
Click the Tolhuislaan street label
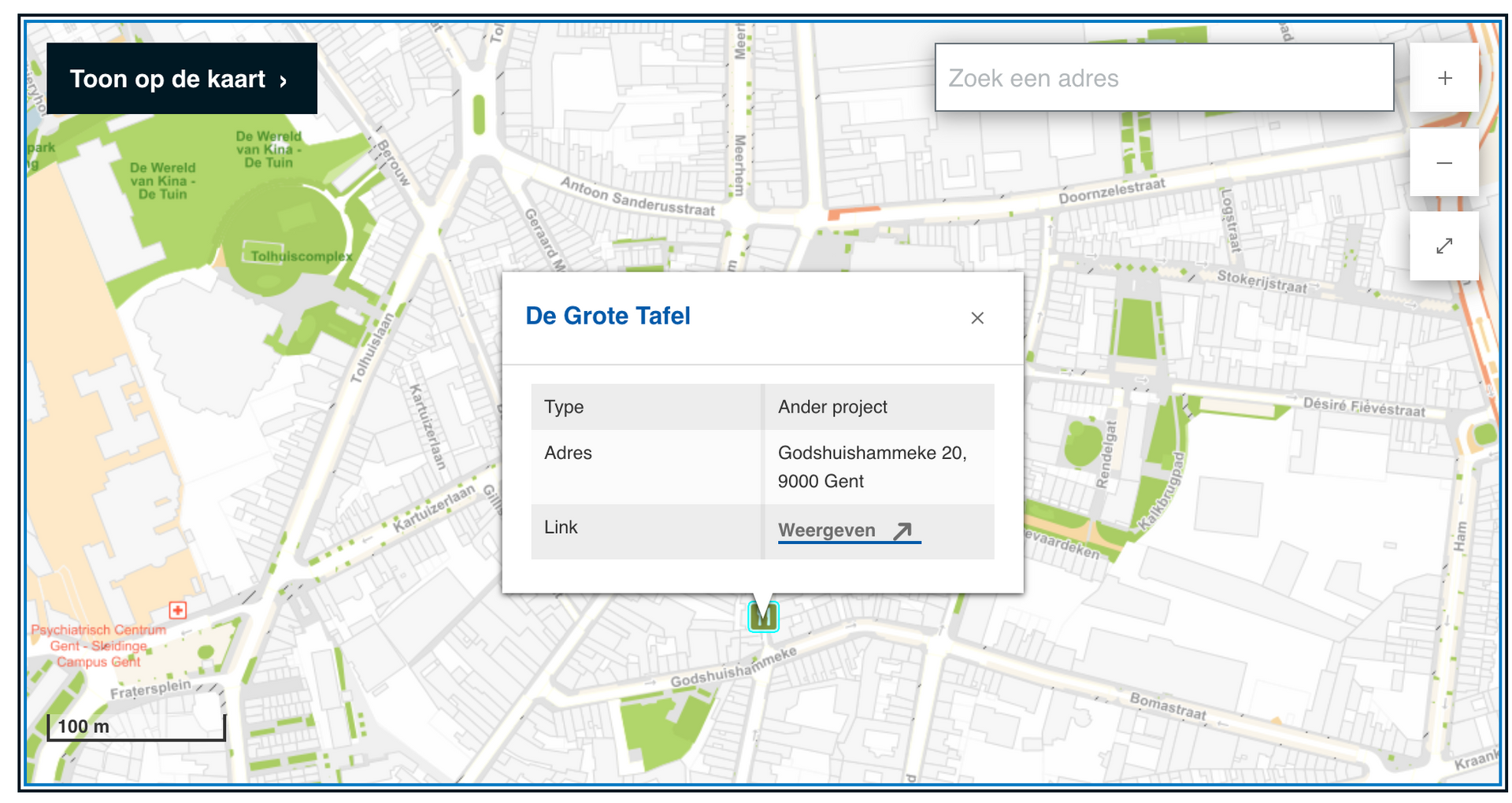371,348
